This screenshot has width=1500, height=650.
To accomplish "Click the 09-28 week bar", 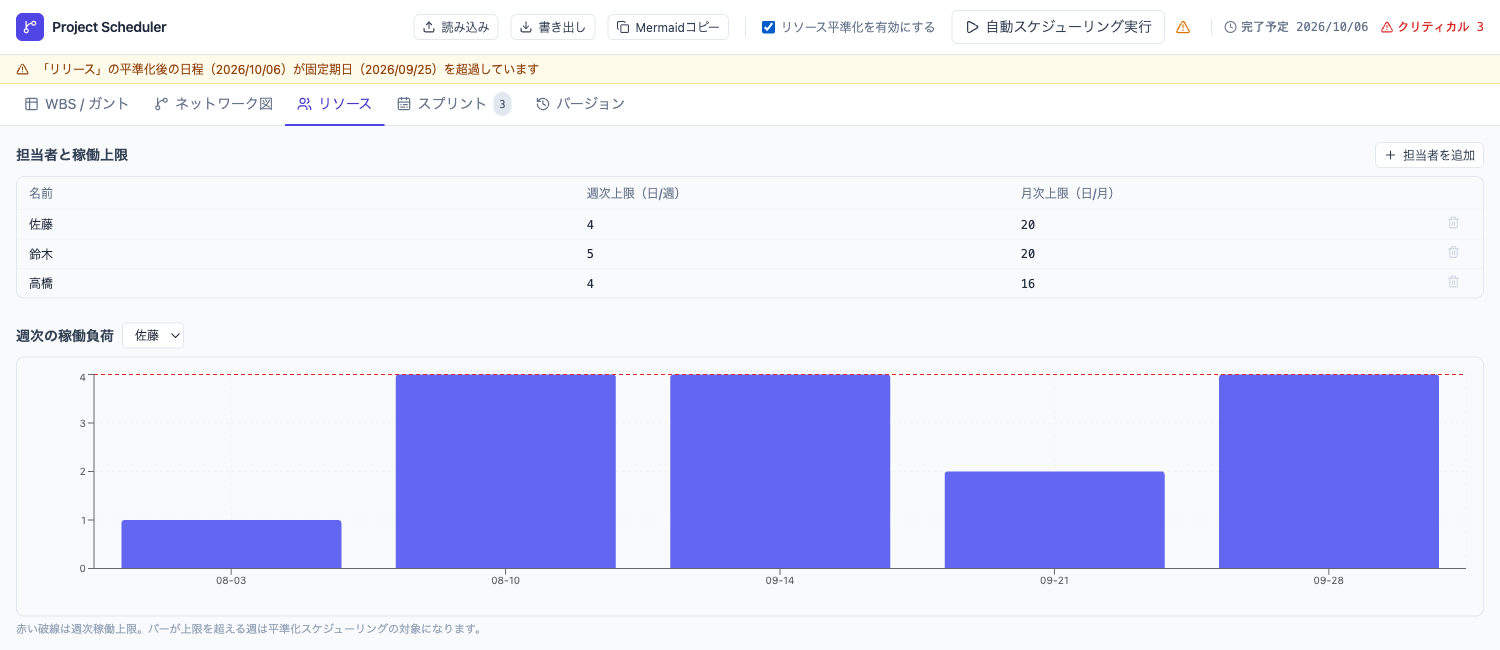I will point(1329,472).
